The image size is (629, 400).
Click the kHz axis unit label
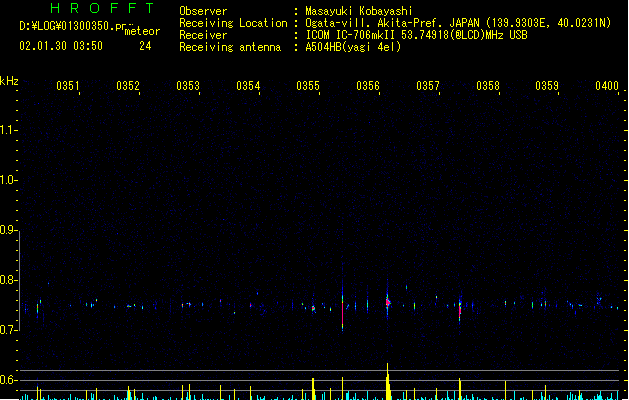pos(9,81)
